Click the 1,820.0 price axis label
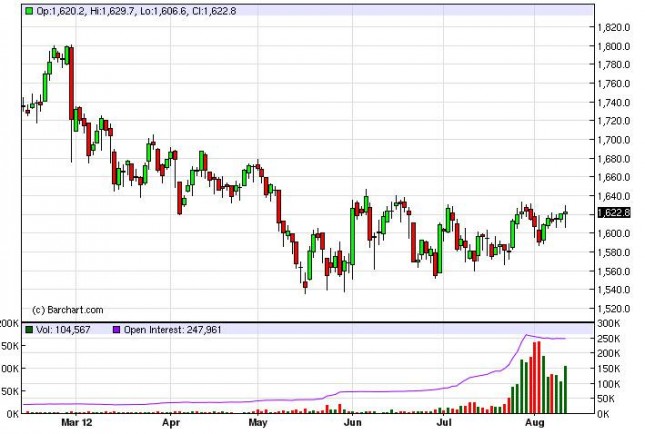Viewport: 645px width, 434px height. (x=613, y=28)
